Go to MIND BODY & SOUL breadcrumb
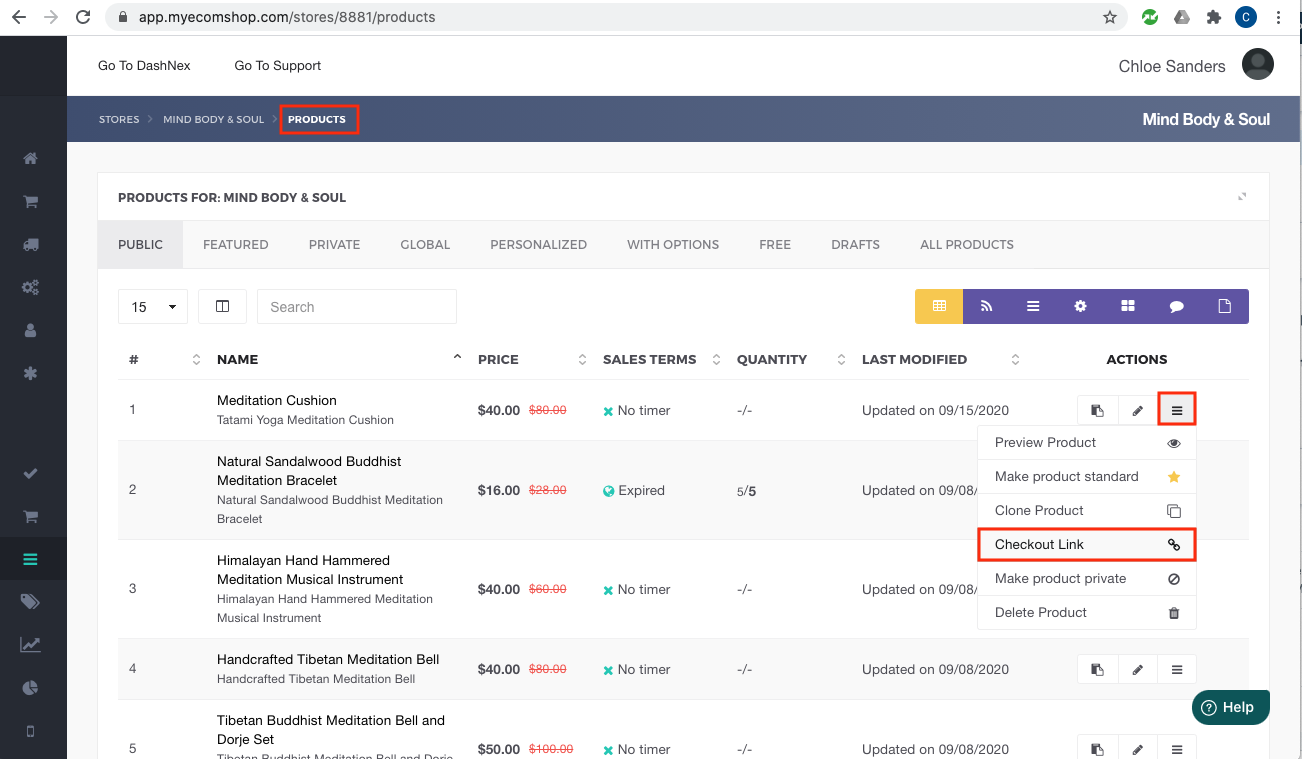The width and height of the screenshot is (1302, 759). [214, 119]
